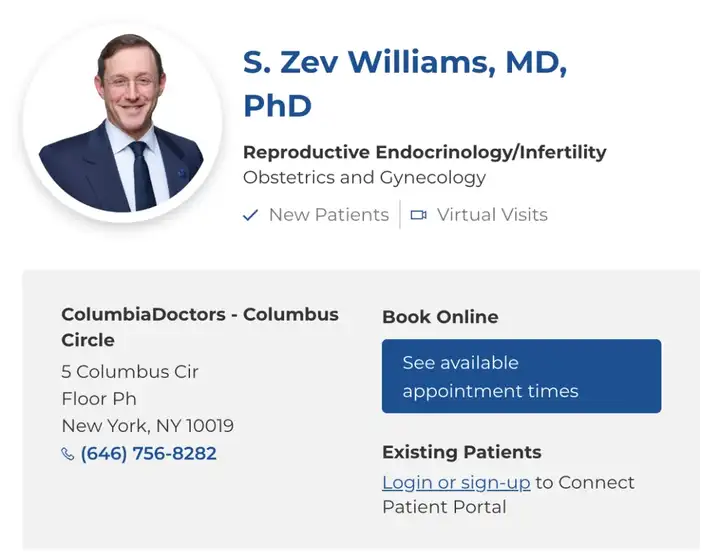Image resolution: width=720 pixels, height=560 pixels.
Task: Select the S. Zev Williams, MD, PhD heading
Action: (x=405, y=84)
